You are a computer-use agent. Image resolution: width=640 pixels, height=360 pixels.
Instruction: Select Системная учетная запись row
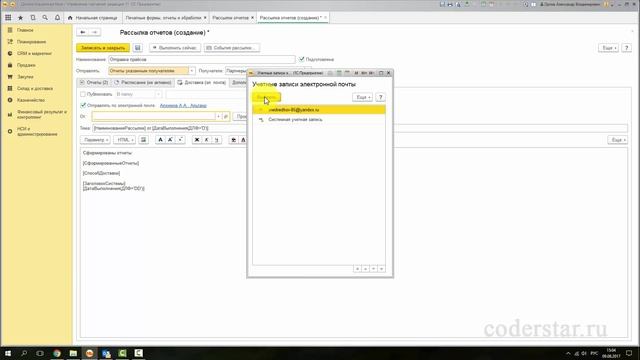(x=319, y=120)
